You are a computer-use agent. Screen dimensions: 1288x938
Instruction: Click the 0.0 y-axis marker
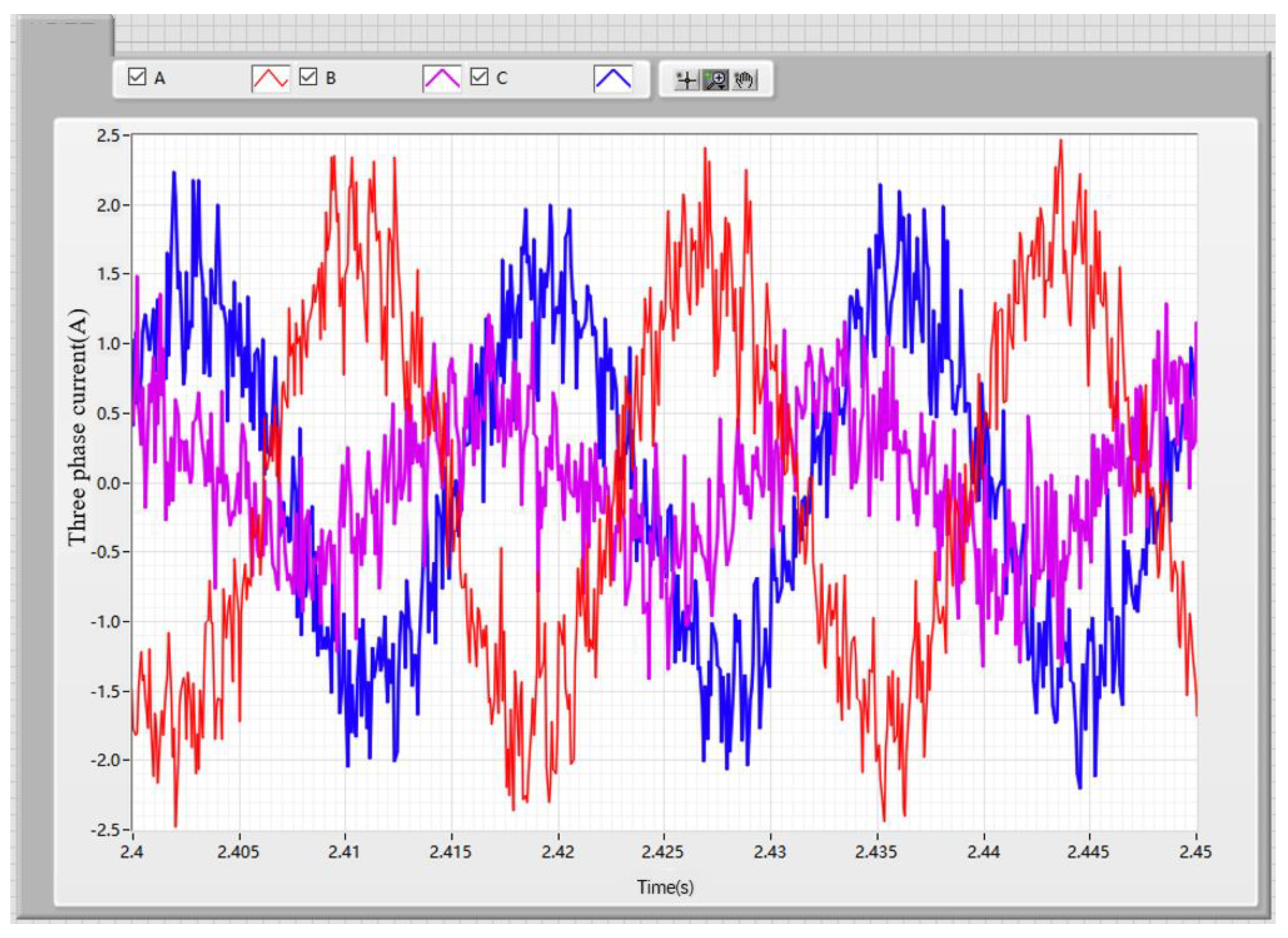pyautogui.click(x=108, y=483)
